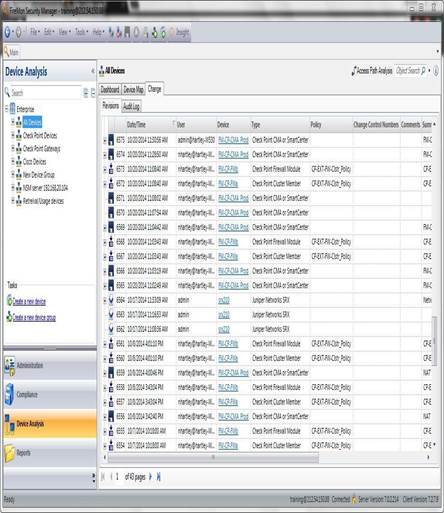The width and height of the screenshot is (444, 513).
Task: Expand the Enterprise tree node
Action: pyautogui.click(x=6, y=108)
